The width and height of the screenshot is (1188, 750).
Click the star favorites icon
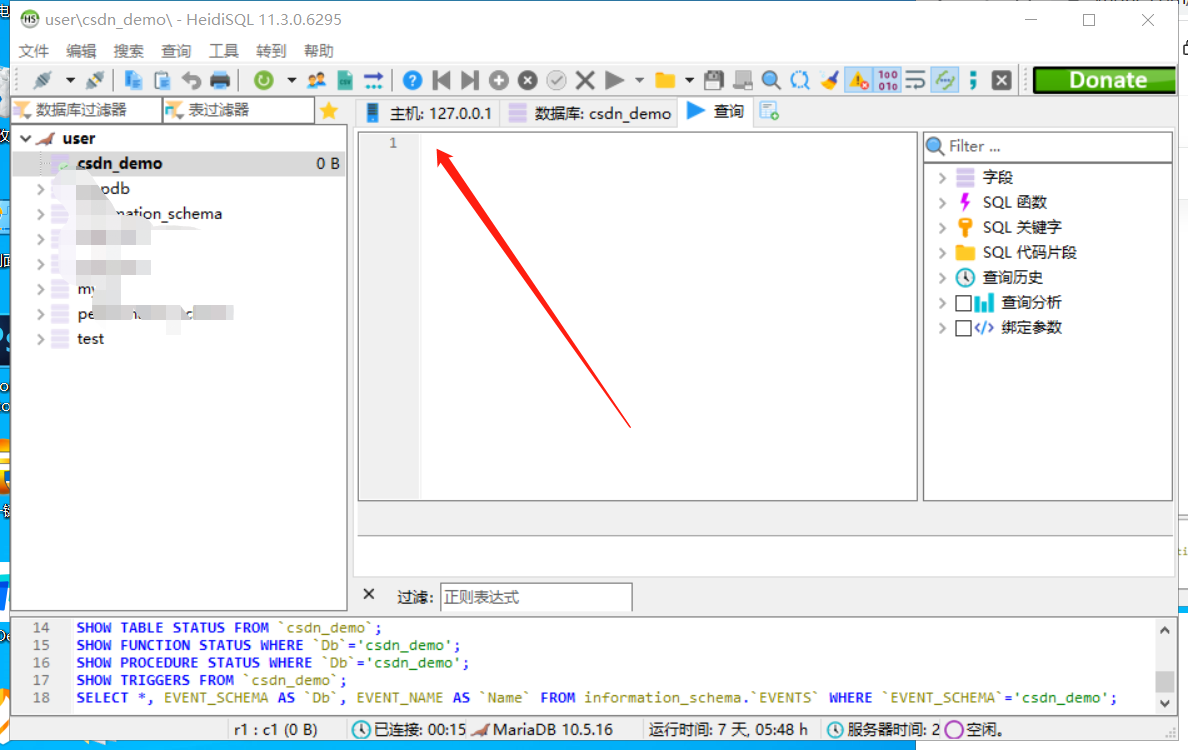[329, 111]
